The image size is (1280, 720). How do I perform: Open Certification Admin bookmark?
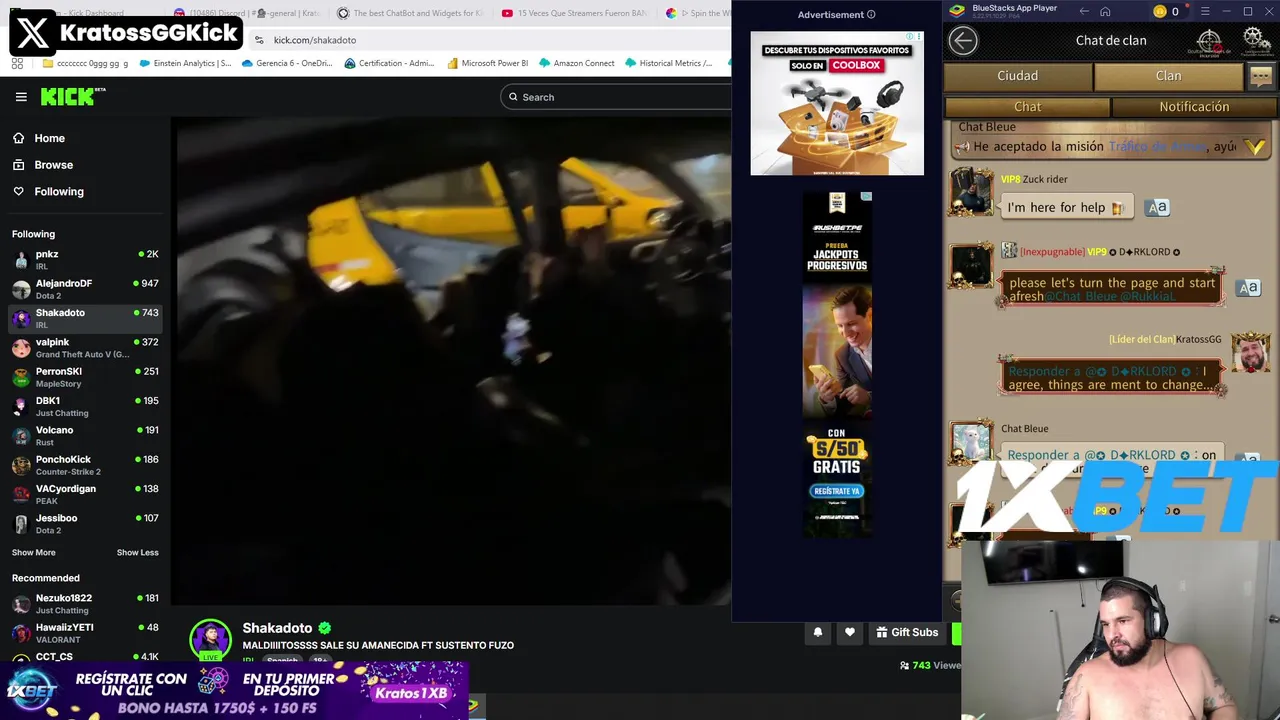(389, 63)
